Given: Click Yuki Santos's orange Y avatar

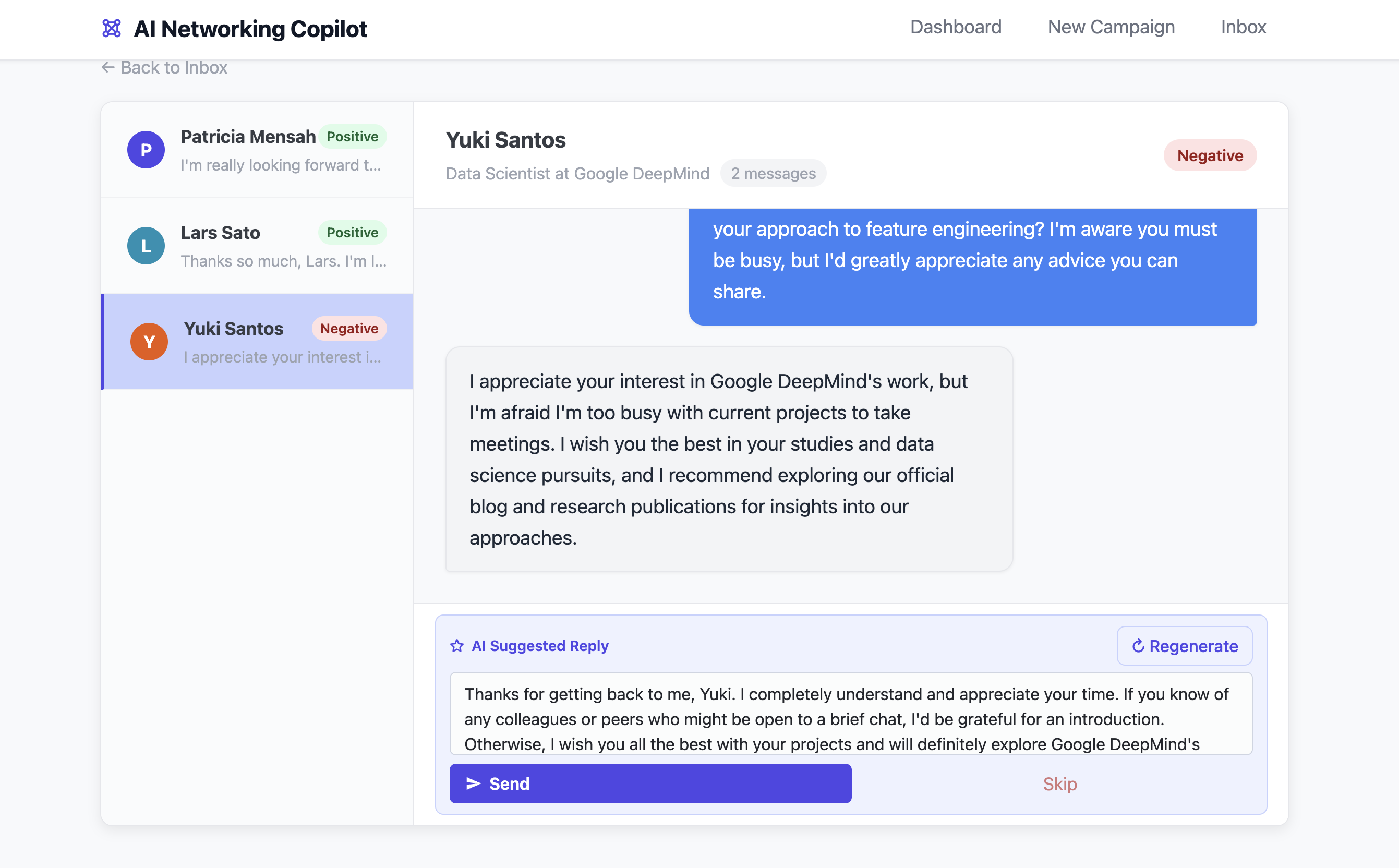Looking at the screenshot, I should point(149,342).
